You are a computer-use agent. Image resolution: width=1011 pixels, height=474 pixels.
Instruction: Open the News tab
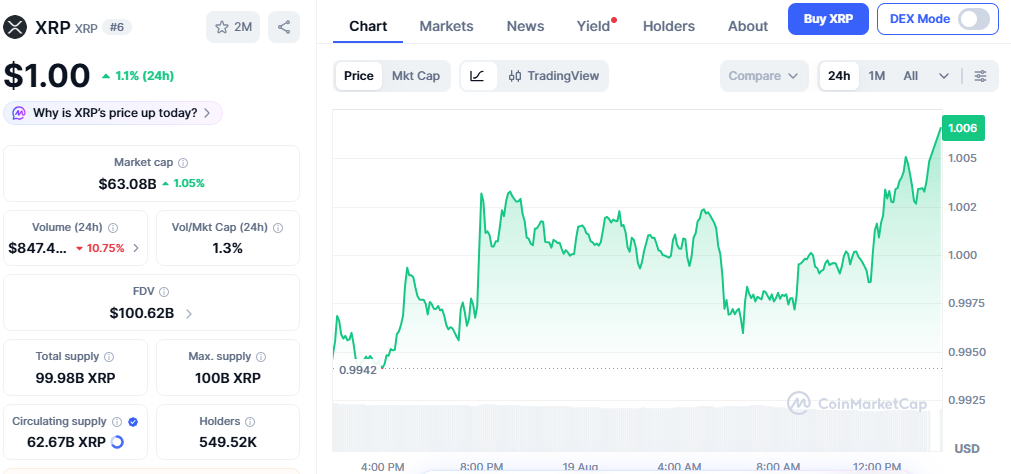525,26
